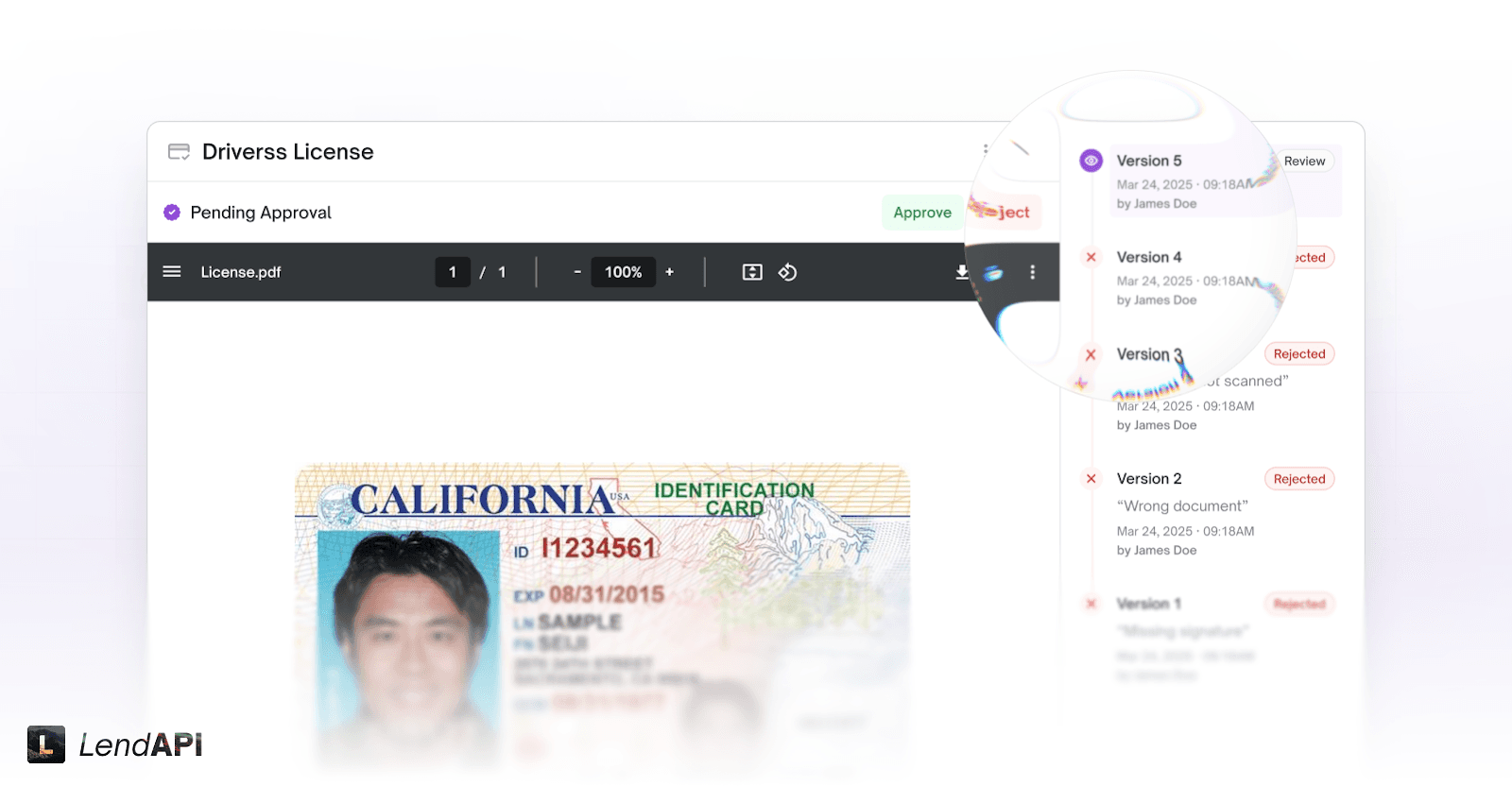
Task: Click the current page number field
Action: (x=453, y=272)
